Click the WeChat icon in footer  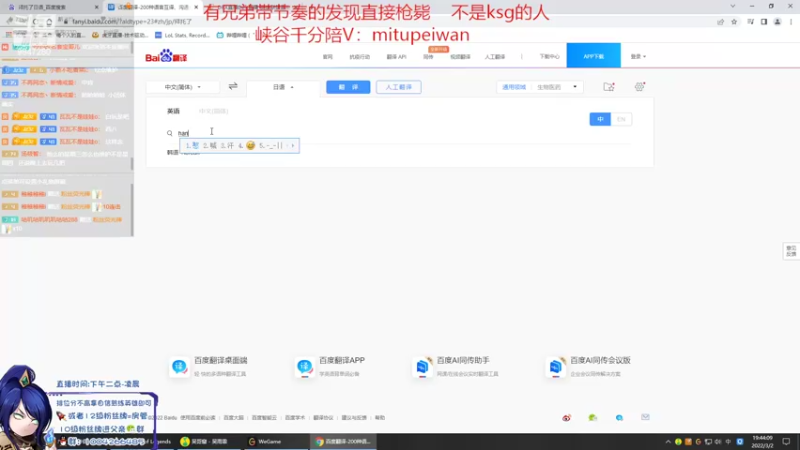click(x=592, y=417)
